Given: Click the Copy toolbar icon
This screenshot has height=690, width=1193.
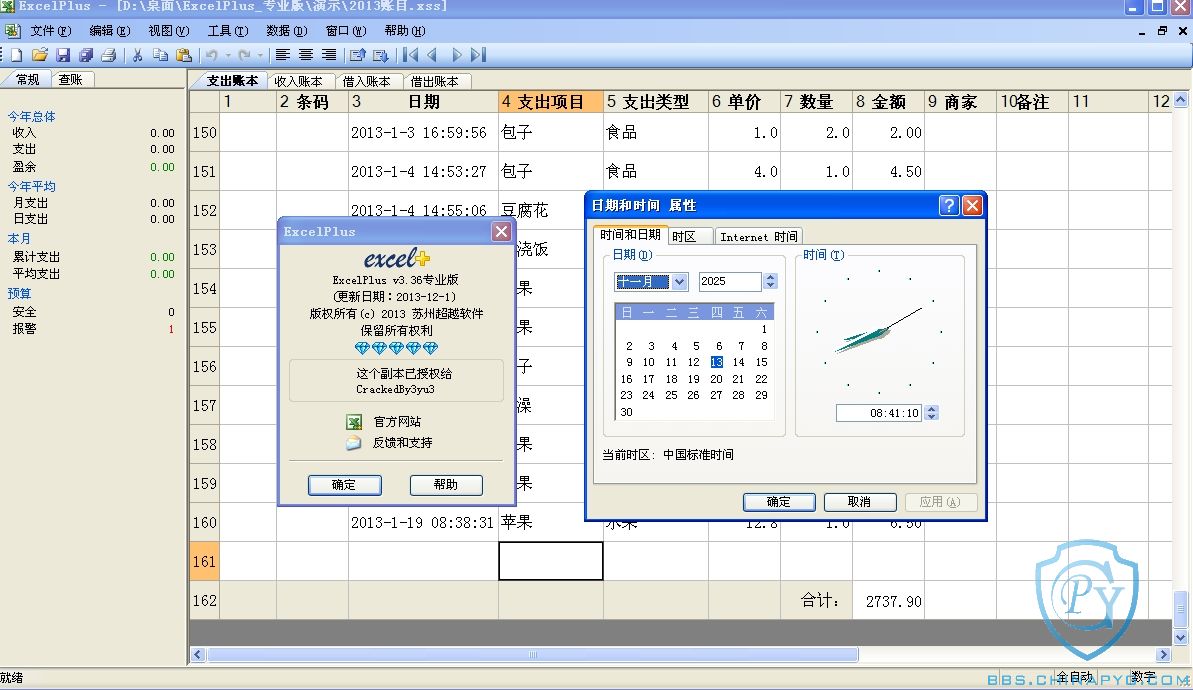Looking at the screenshot, I should click(x=160, y=55).
